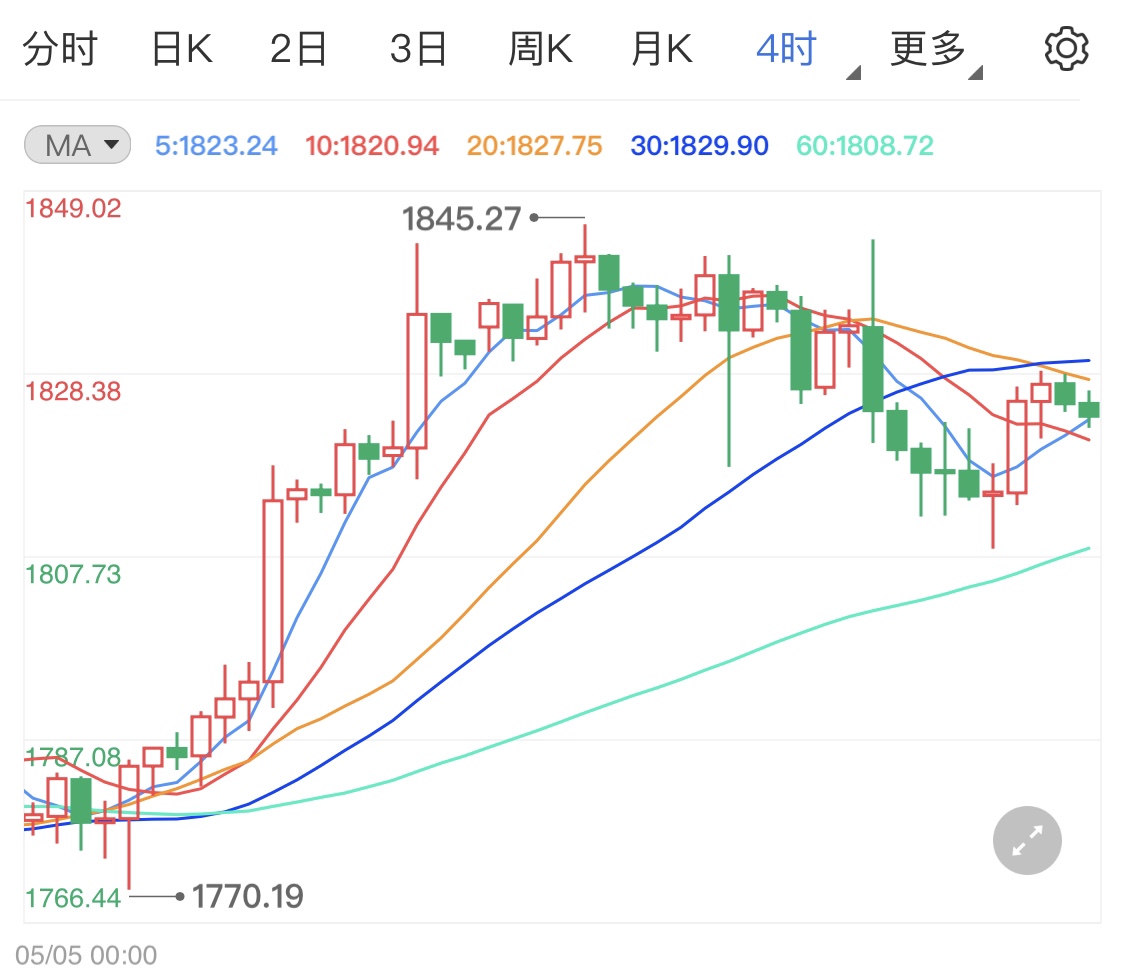Click the MA60 value 60:1808.72
Screen dimensions: 1125x972
point(865,146)
